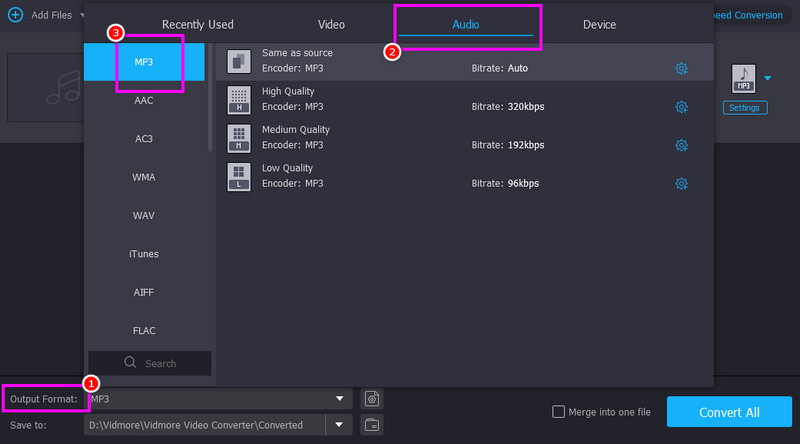Open settings gear for High Quality preset
The height and width of the screenshot is (444, 800).
[x=682, y=107]
